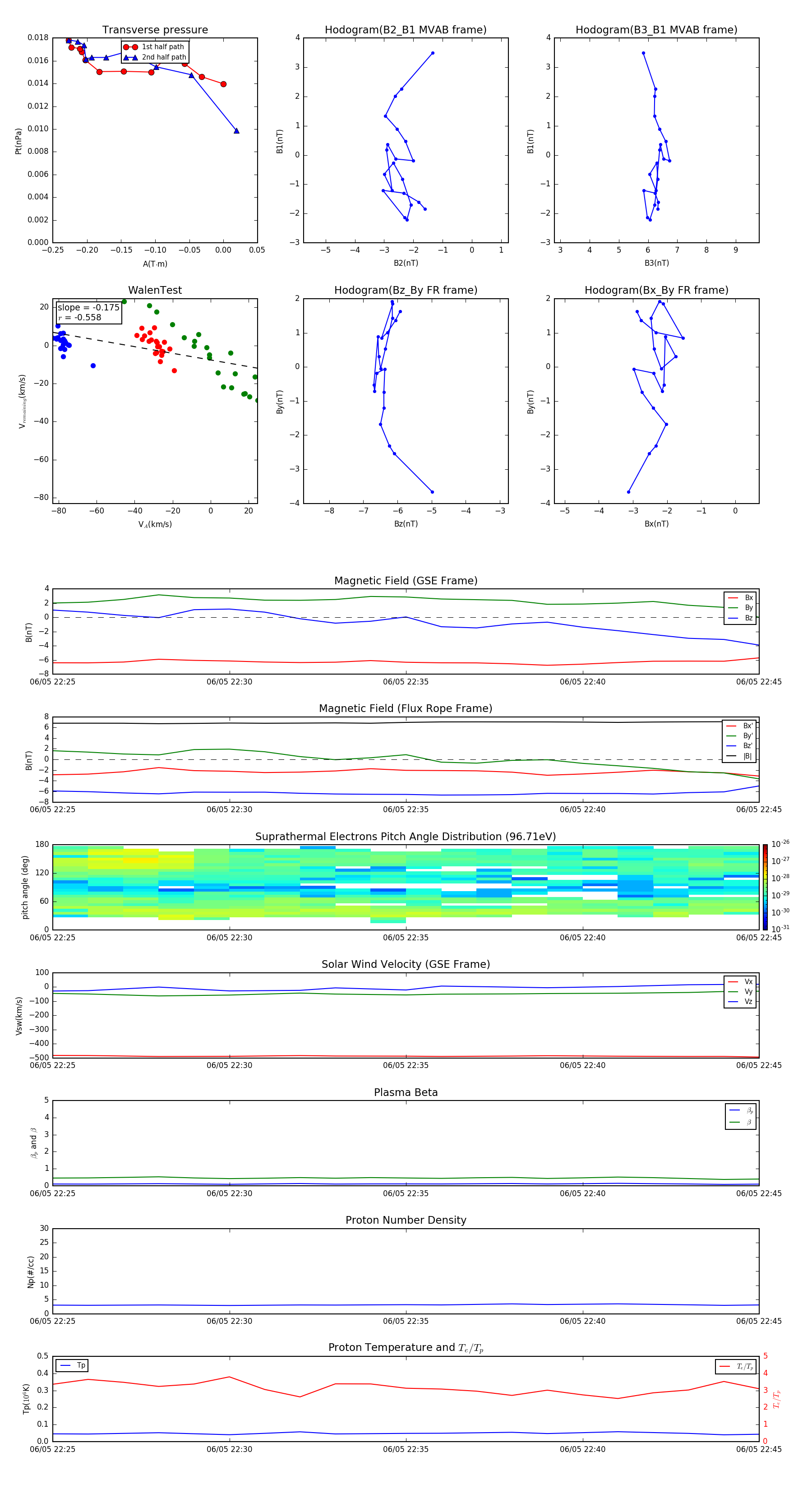Screen dimensions: 812x1489
Task: Click 'B3(nT)' x-axis label
Action: click(656, 263)
